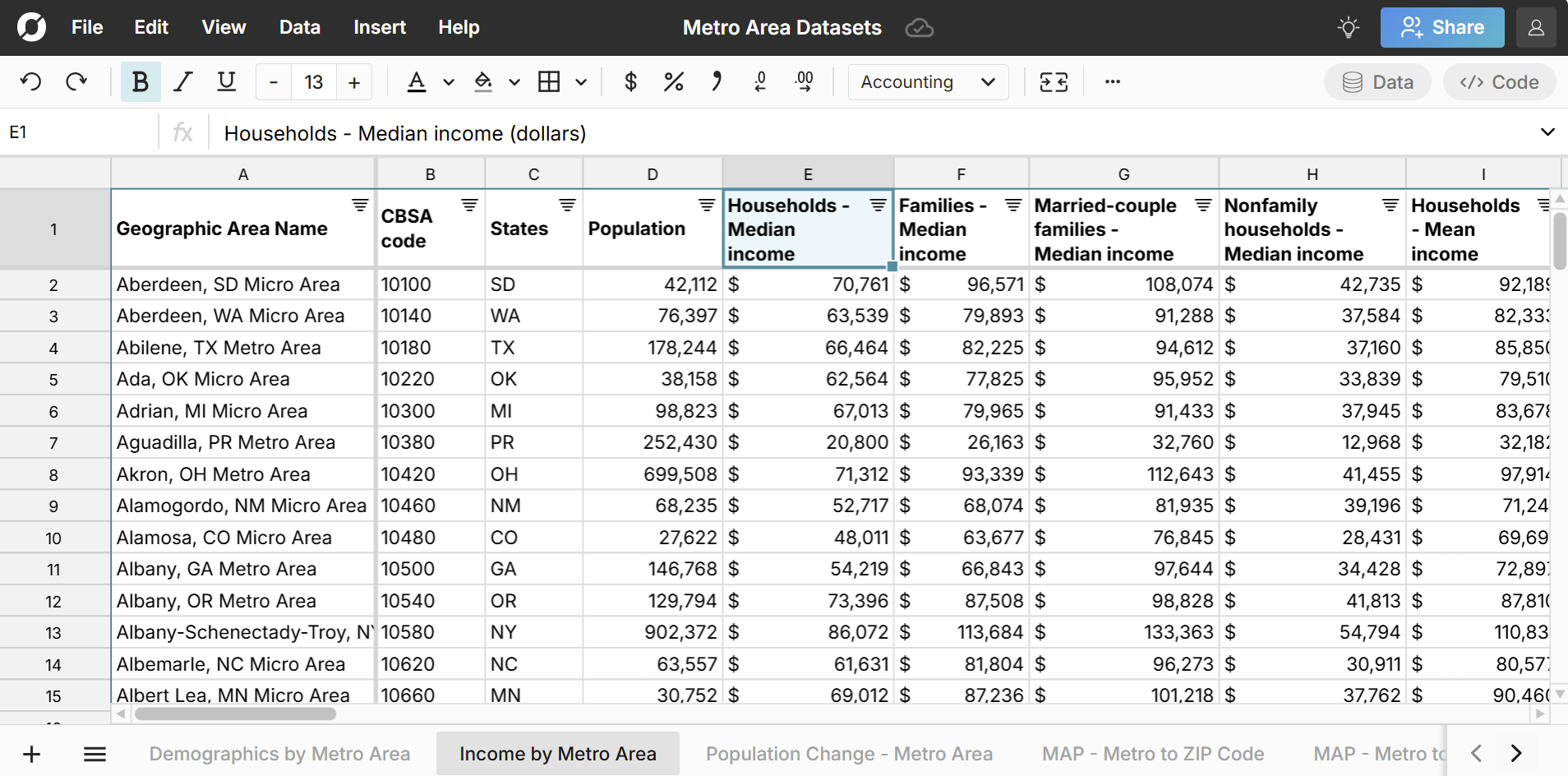
Task: Apply currency format with dollar icon
Action: (630, 82)
